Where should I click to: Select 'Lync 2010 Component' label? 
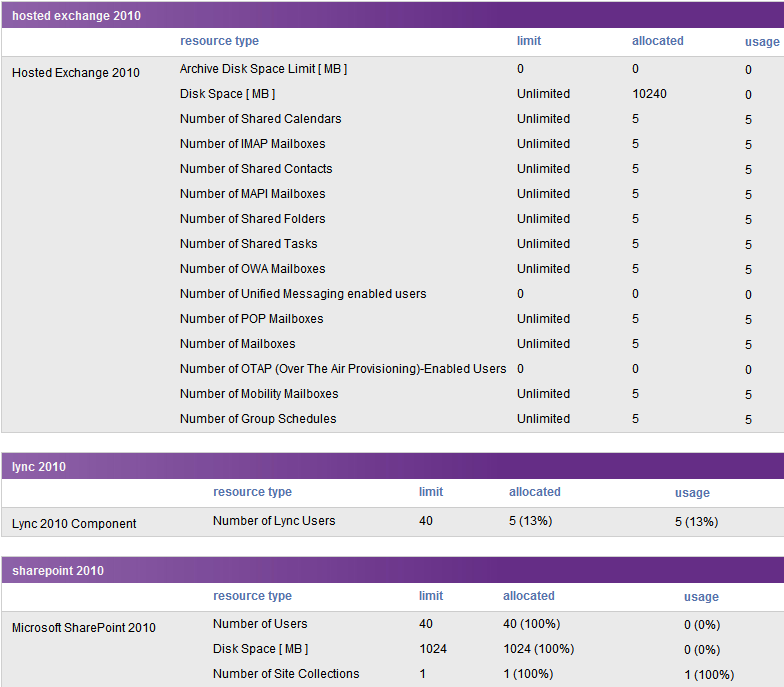pyautogui.click(x=74, y=524)
